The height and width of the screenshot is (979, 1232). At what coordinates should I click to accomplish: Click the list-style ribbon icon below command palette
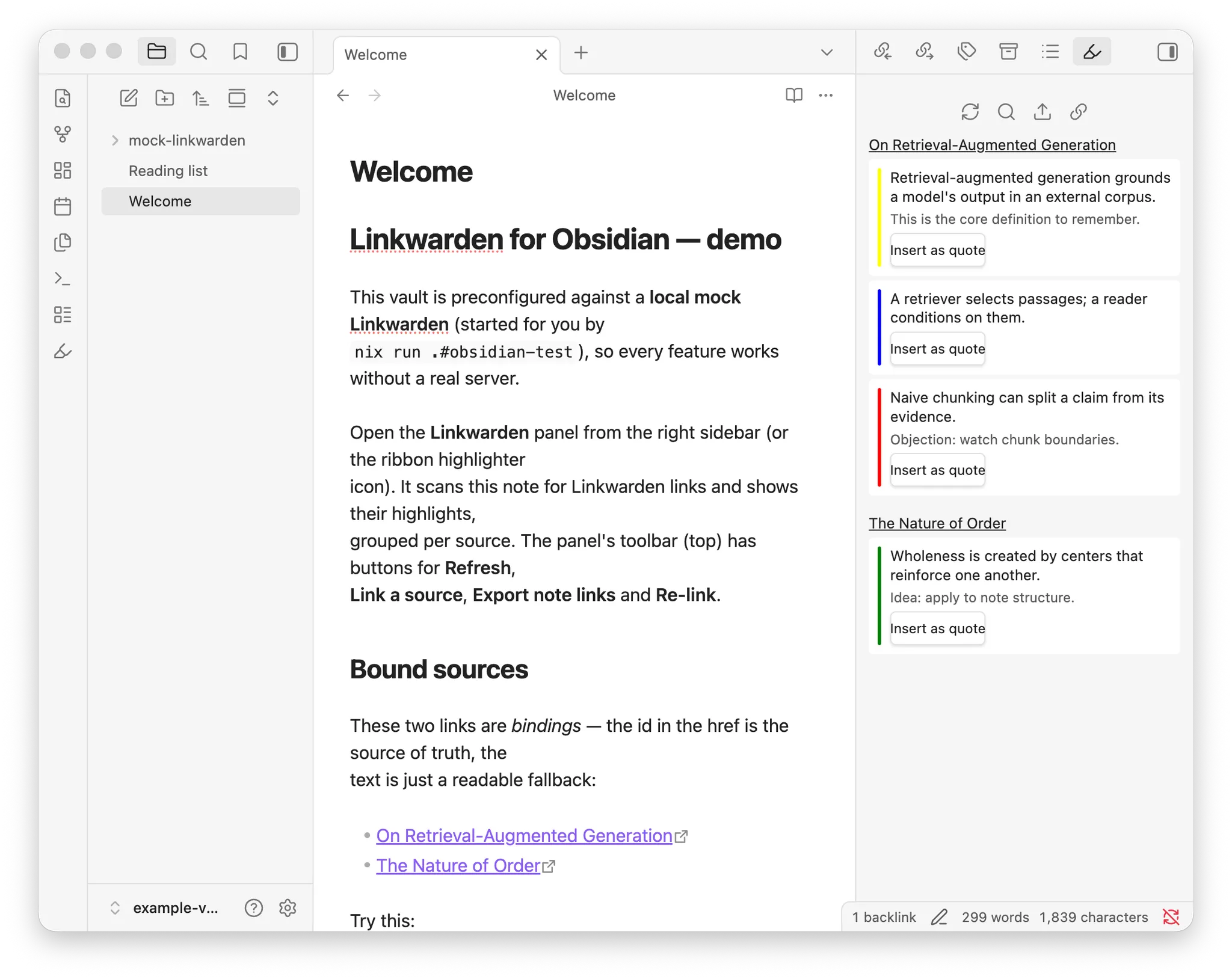(x=63, y=315)
